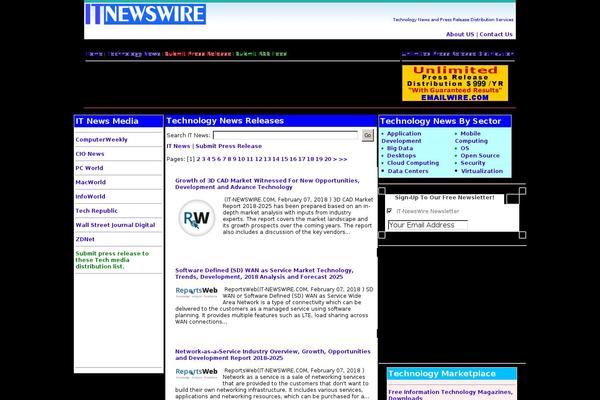600x400 pixels.
Task: Go to page 15 of results
Action: coord(284,159)
